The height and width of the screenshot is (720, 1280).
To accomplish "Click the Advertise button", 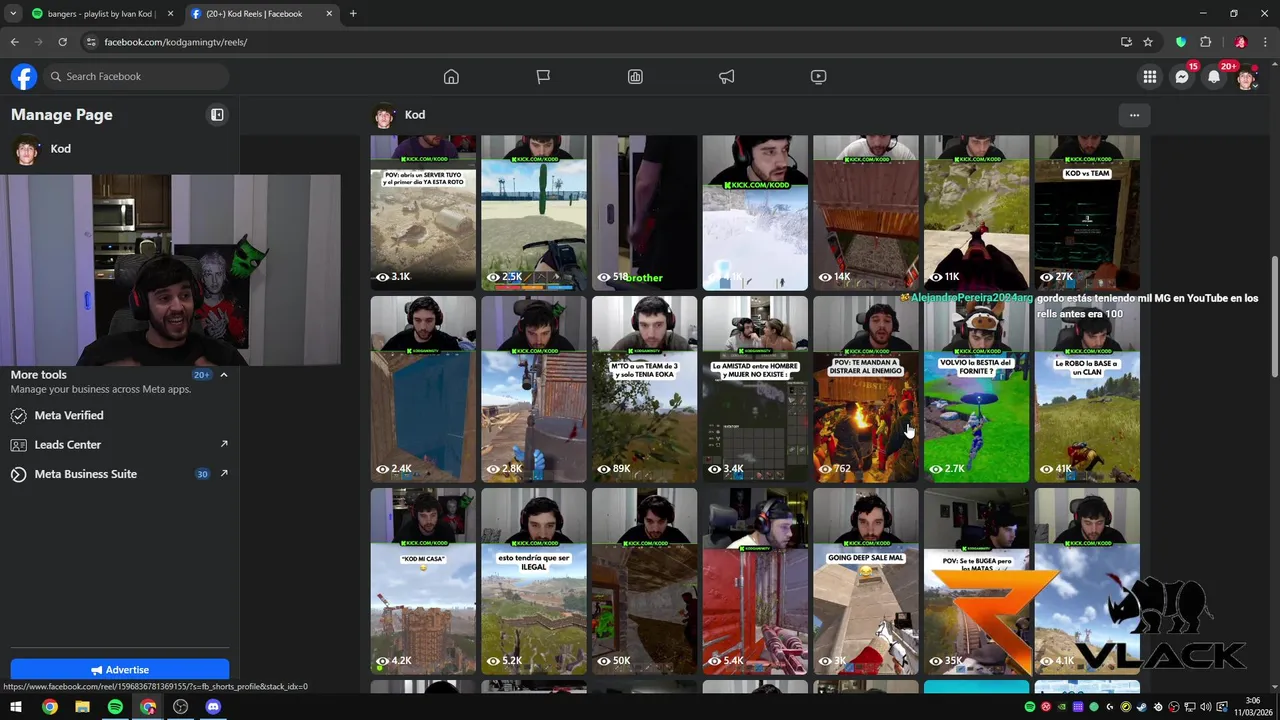I will (x=120, y=670).
